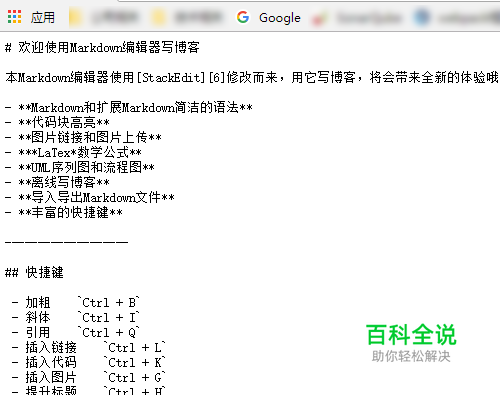This screenshot has height=395, width=500.
Task: Open the Google bookmark in the bookmarks bar
Action: click(x=268, y=17)
